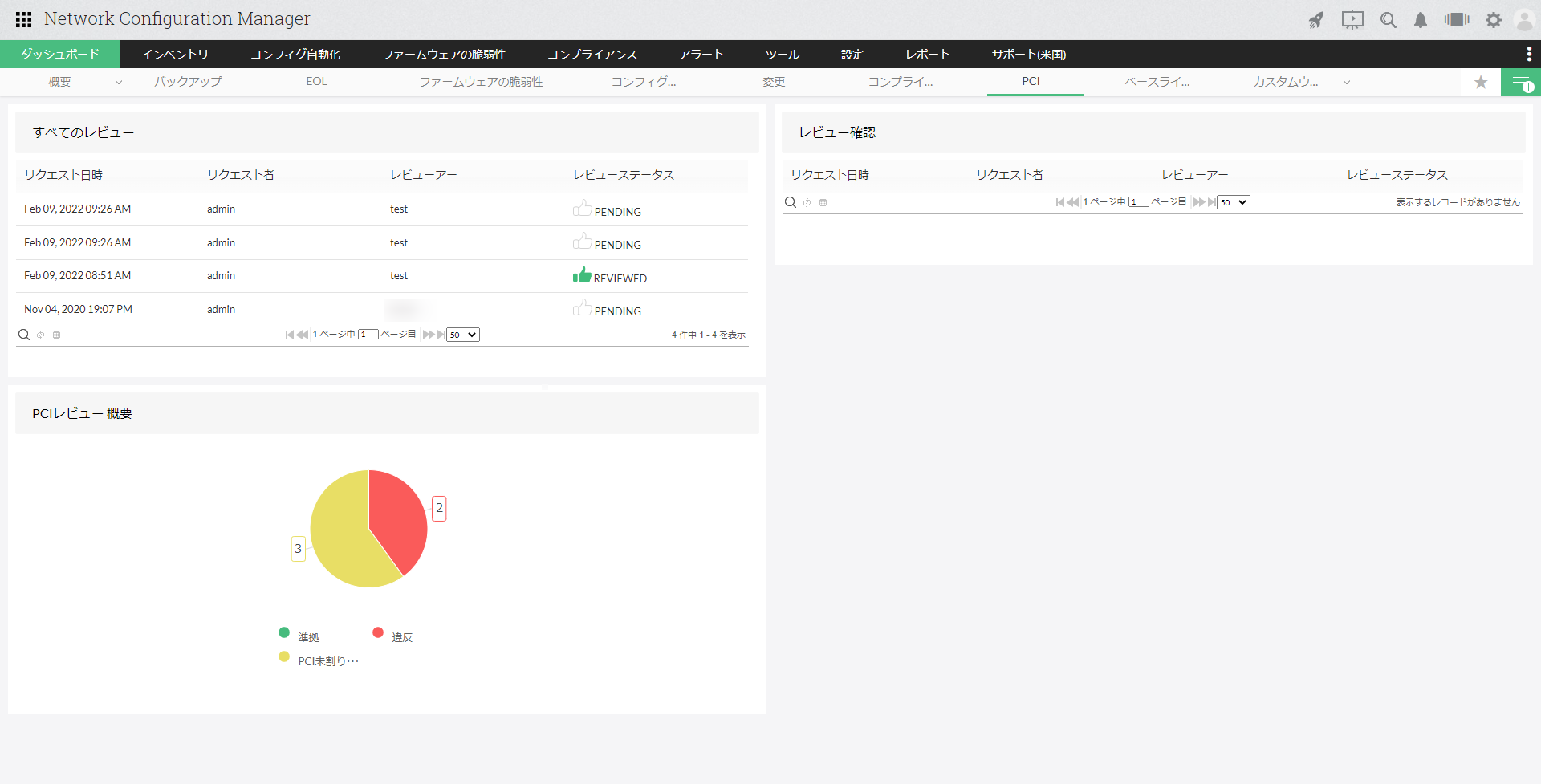The width and height of the screenshot is (1541, 784).
Task: Click the icon between bell and gear
Action: [1457, 19]
